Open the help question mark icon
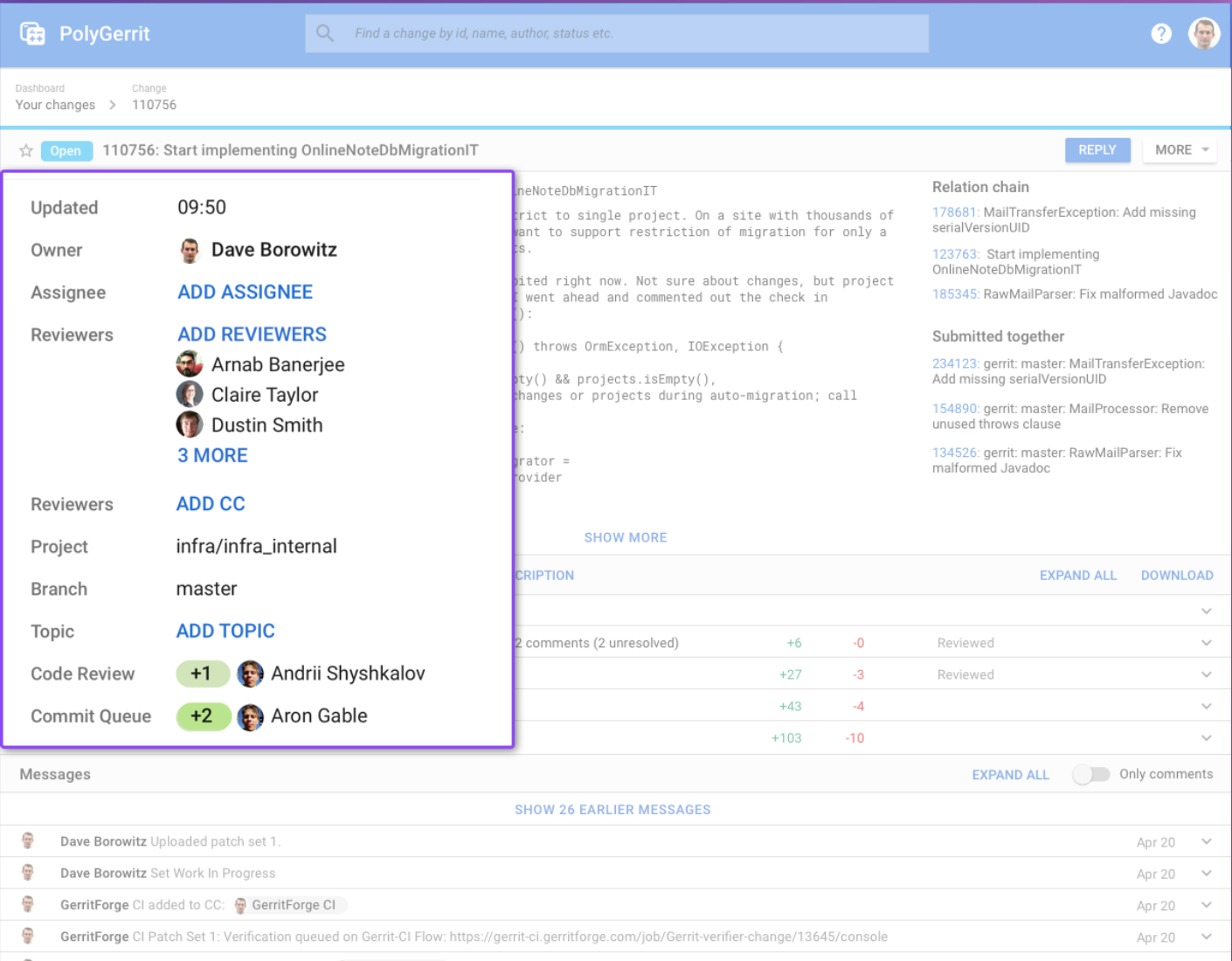 coord(1160,34)
